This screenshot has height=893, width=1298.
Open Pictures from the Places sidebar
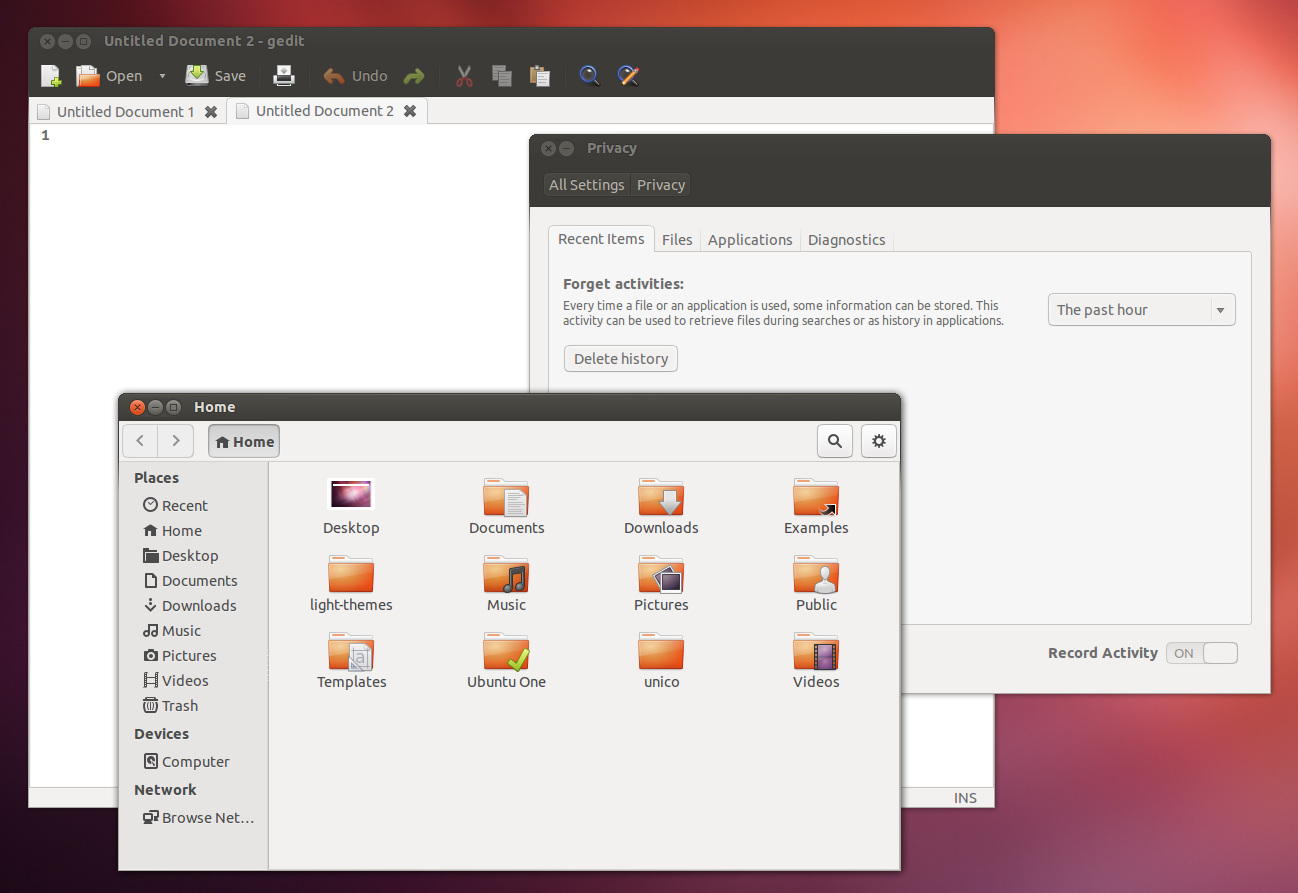[x=194, y=656]
